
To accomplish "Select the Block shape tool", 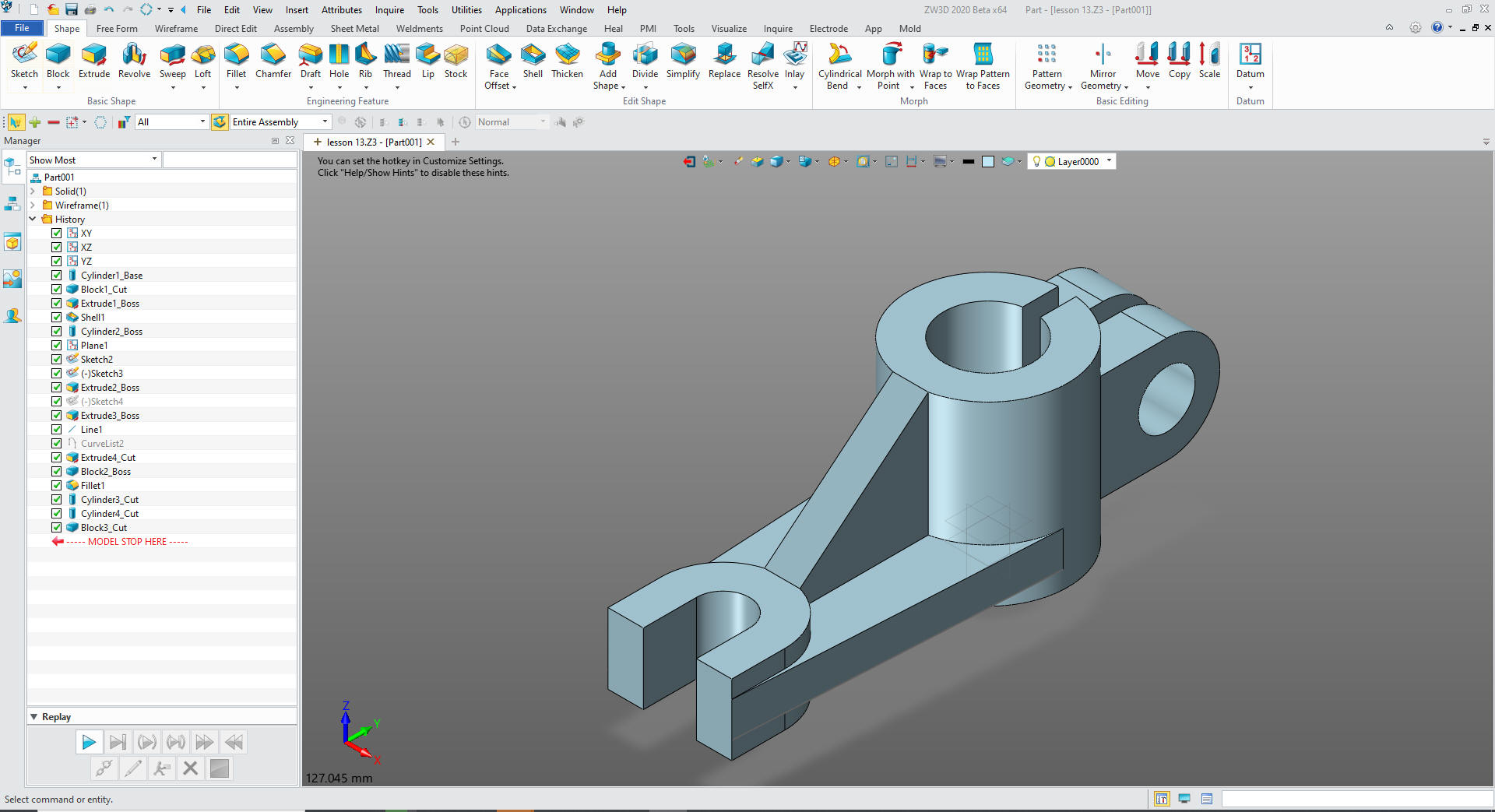I will pos(58,61).
